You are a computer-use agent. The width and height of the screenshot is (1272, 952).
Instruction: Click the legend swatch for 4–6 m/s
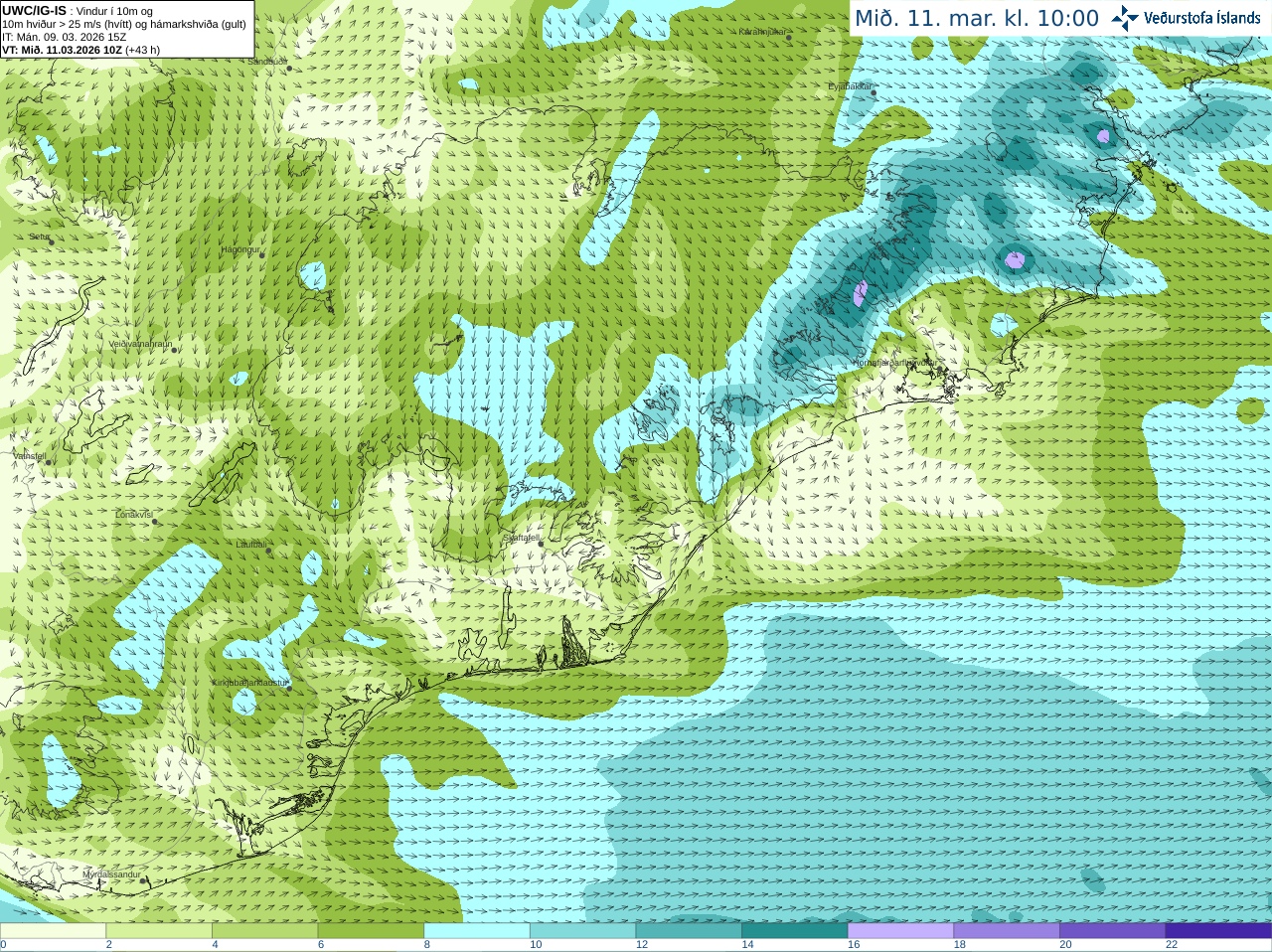click(264, 931)
